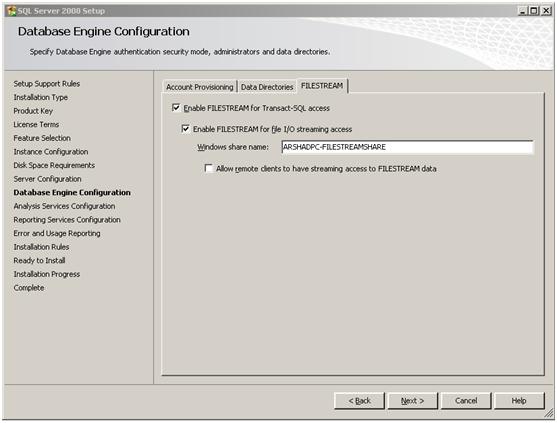Click Installation Progress step
This screenshot has height=423, width=557.
(47, 274)
